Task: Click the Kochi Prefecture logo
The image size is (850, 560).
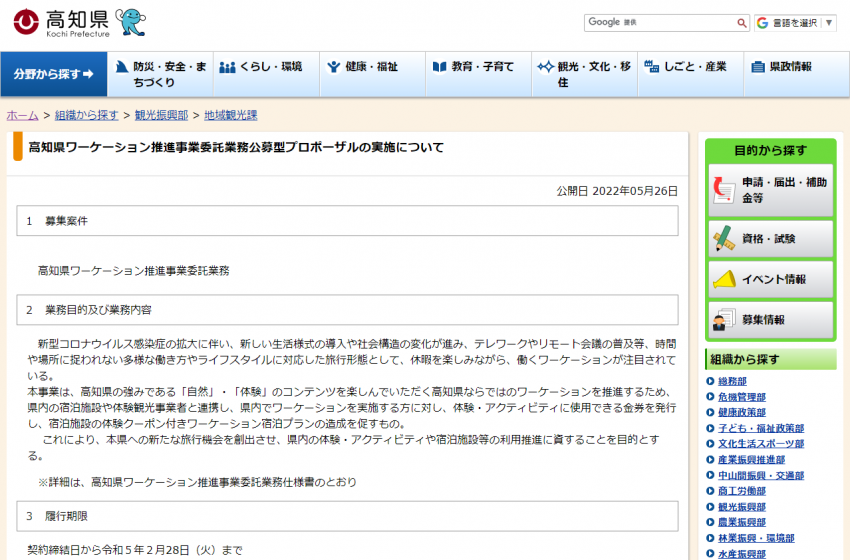Action: (62, 22)
